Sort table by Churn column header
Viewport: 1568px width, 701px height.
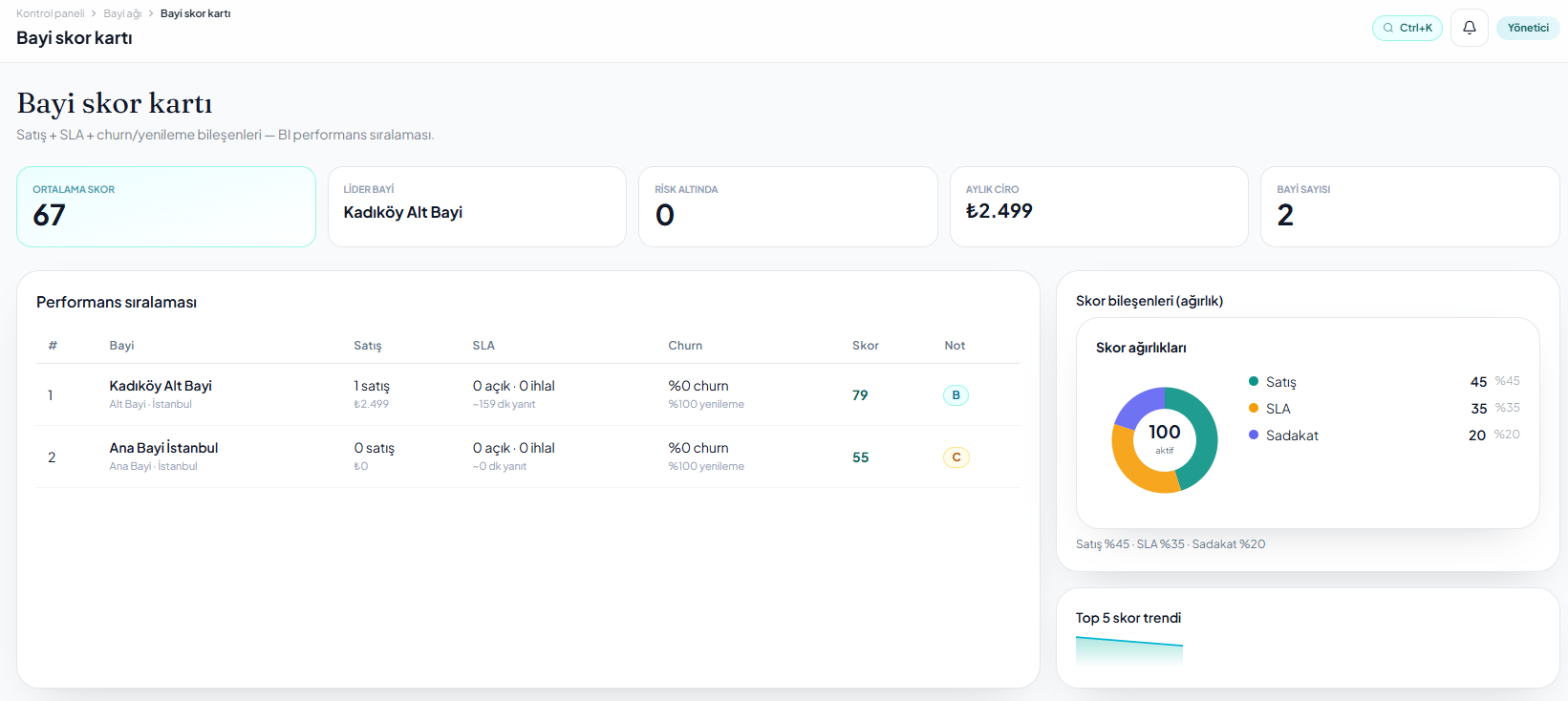point(685,346)
